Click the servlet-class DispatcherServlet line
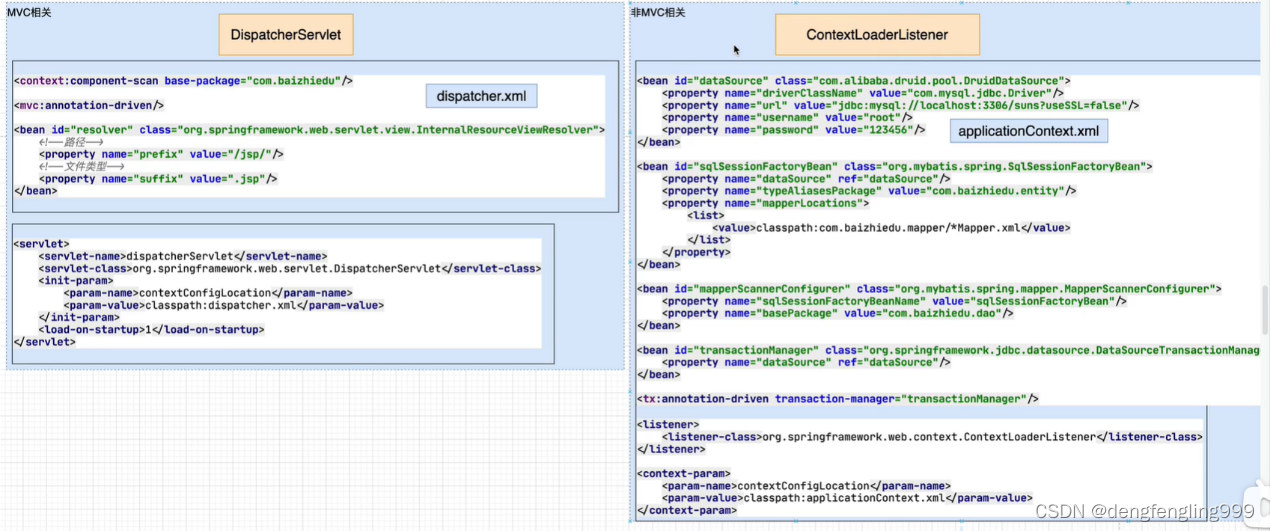The image size is (1270, 531). [289, 268]
